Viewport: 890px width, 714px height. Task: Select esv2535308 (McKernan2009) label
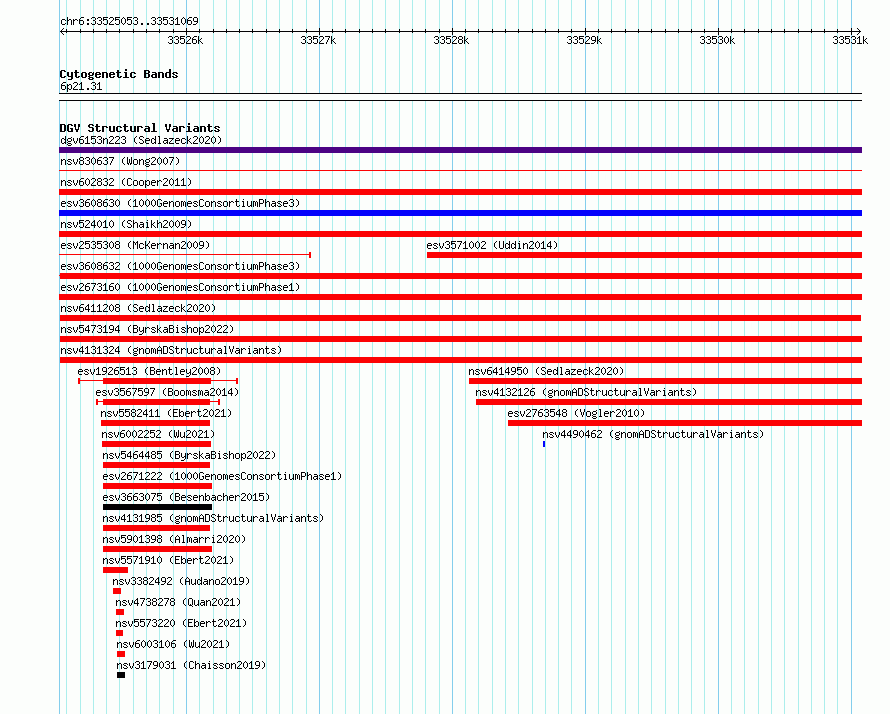[135, 245]
